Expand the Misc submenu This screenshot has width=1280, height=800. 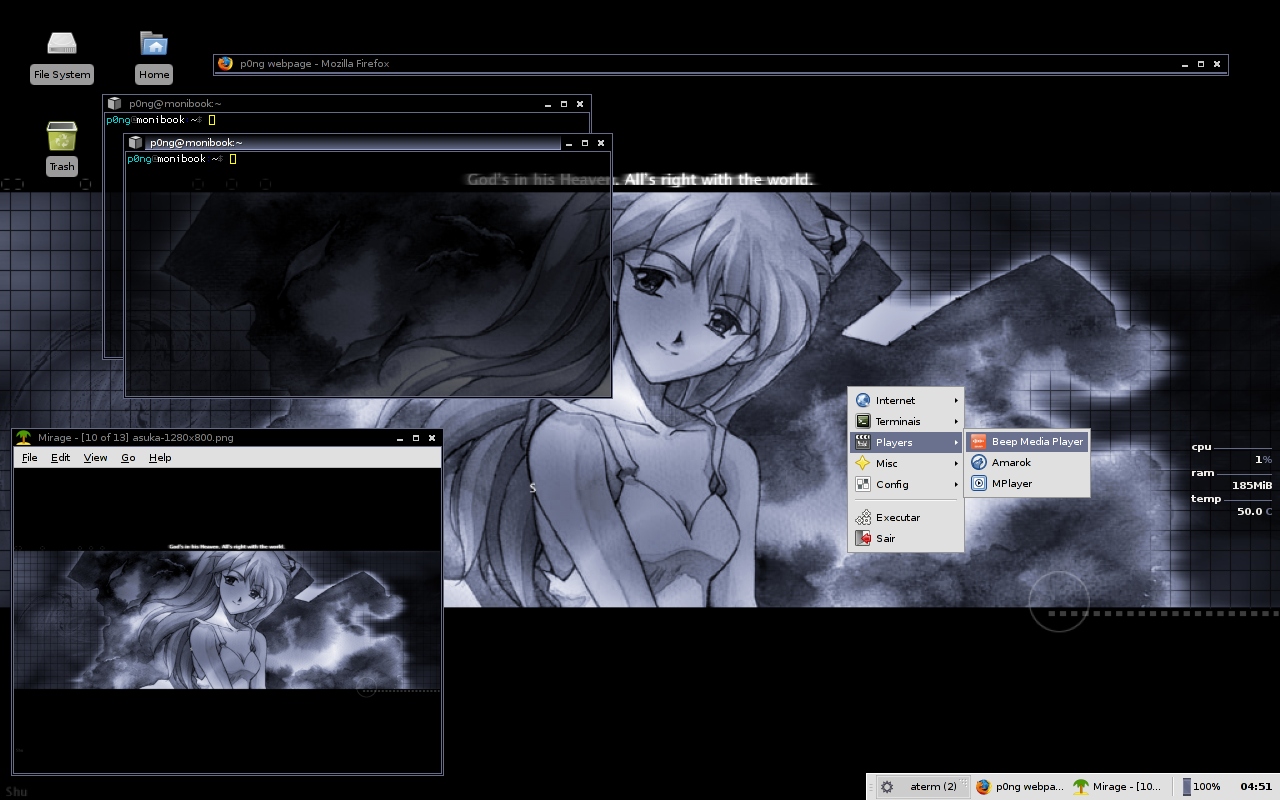(906, 463)
